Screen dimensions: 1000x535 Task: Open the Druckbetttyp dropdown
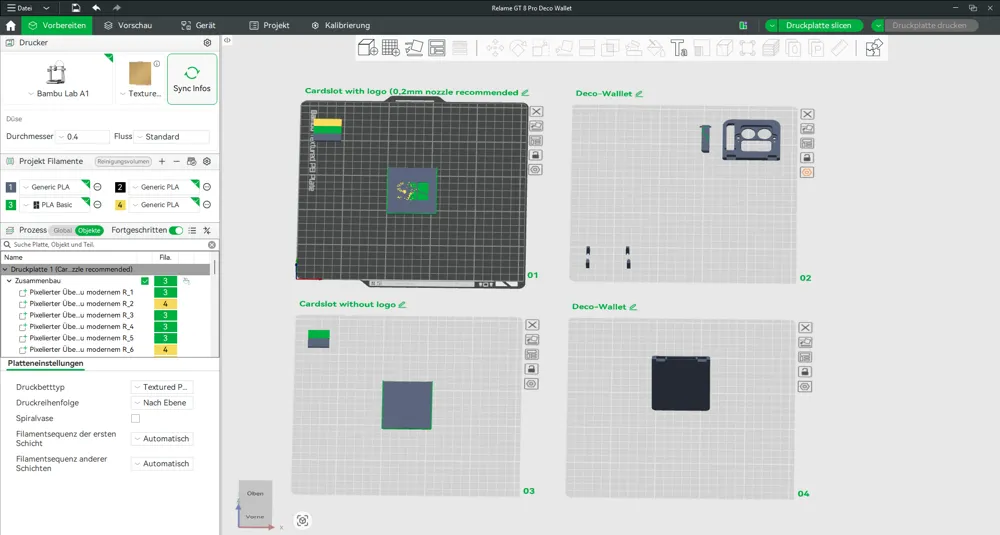(162, 387)
